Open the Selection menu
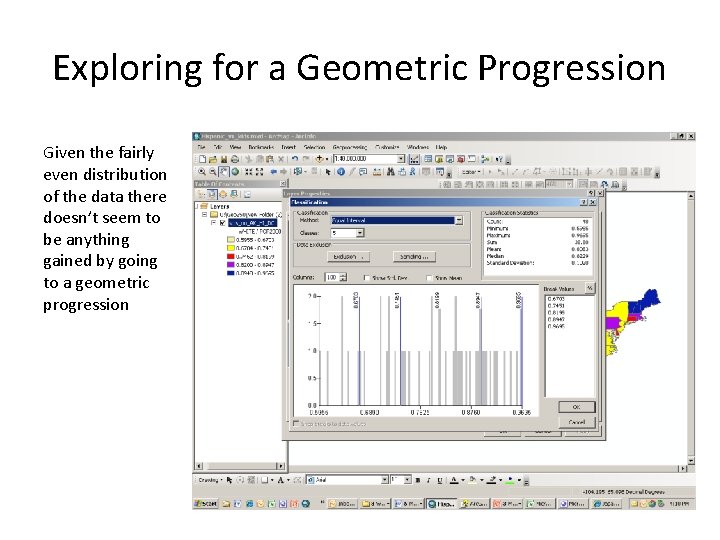 (x=315, y=147)
